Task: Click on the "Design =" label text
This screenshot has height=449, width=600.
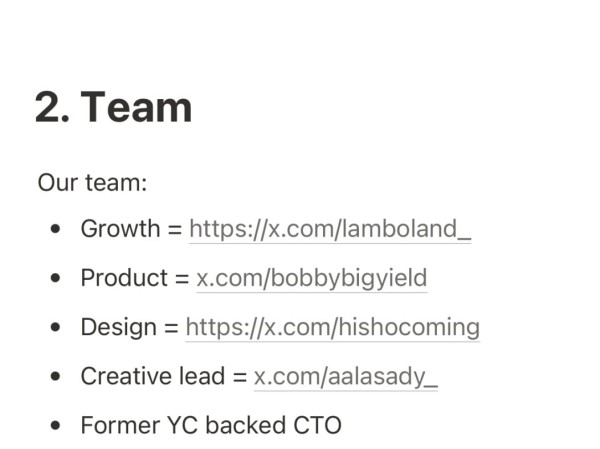Action: coord(130,327)
